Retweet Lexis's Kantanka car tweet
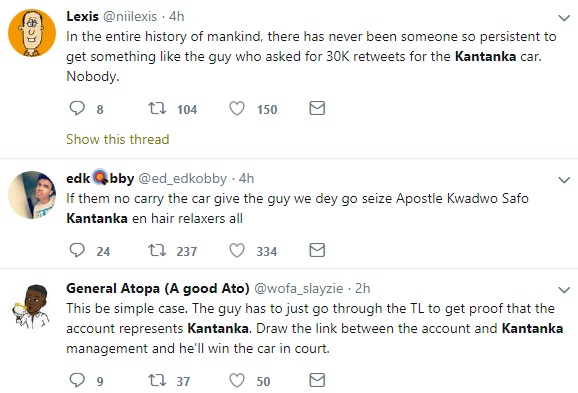The width and height of the screenshot is (578, 393). point(157,108)
